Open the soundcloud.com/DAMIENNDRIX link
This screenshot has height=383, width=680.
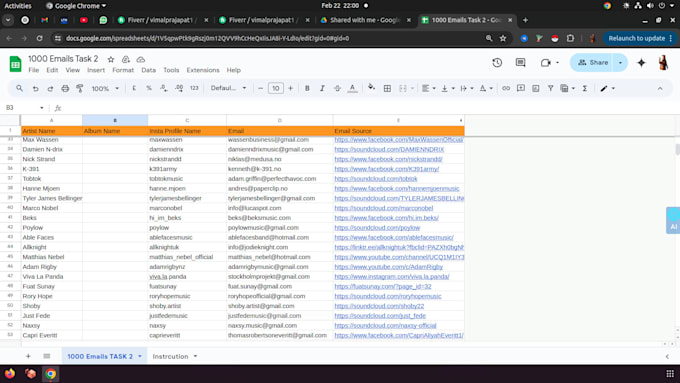click(389, 149)
